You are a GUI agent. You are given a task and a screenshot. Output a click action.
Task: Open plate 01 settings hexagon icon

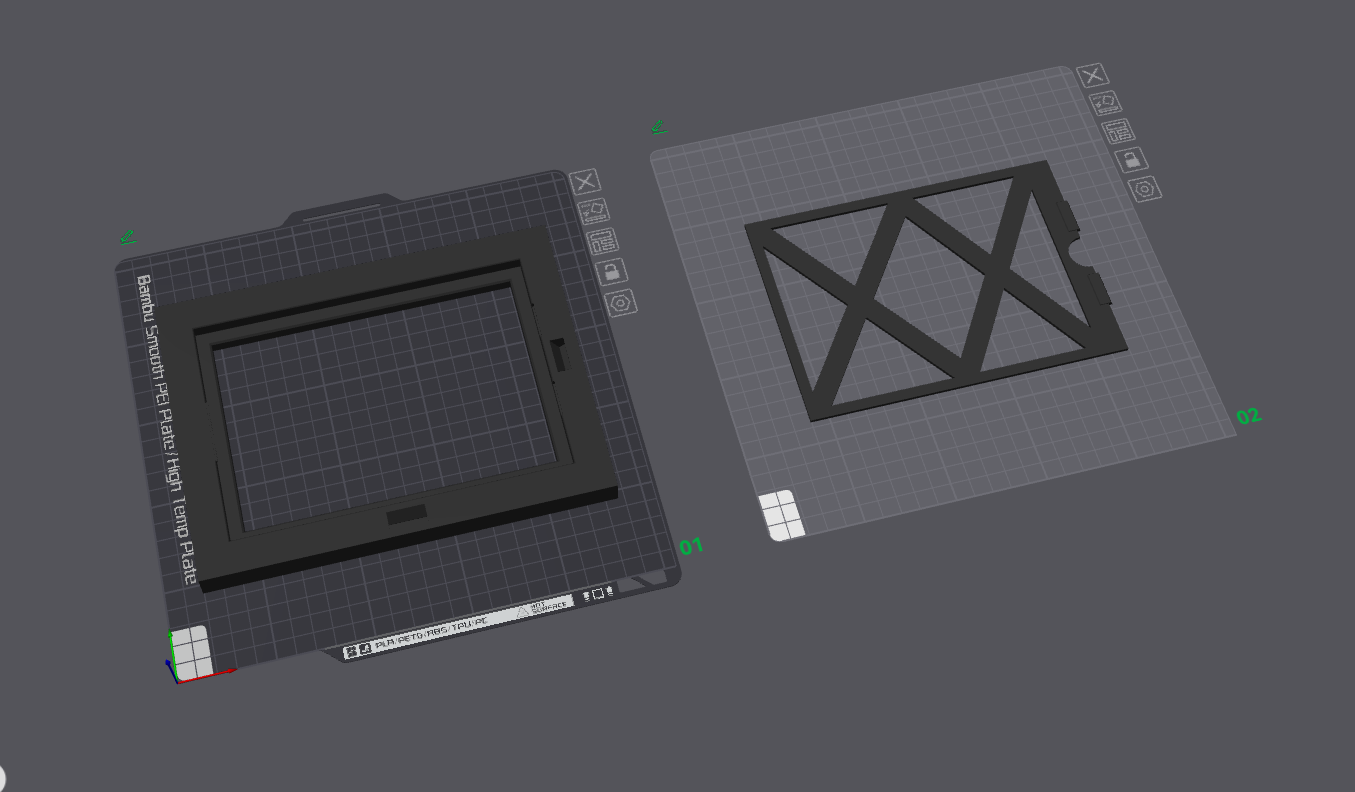click(620, 302)
